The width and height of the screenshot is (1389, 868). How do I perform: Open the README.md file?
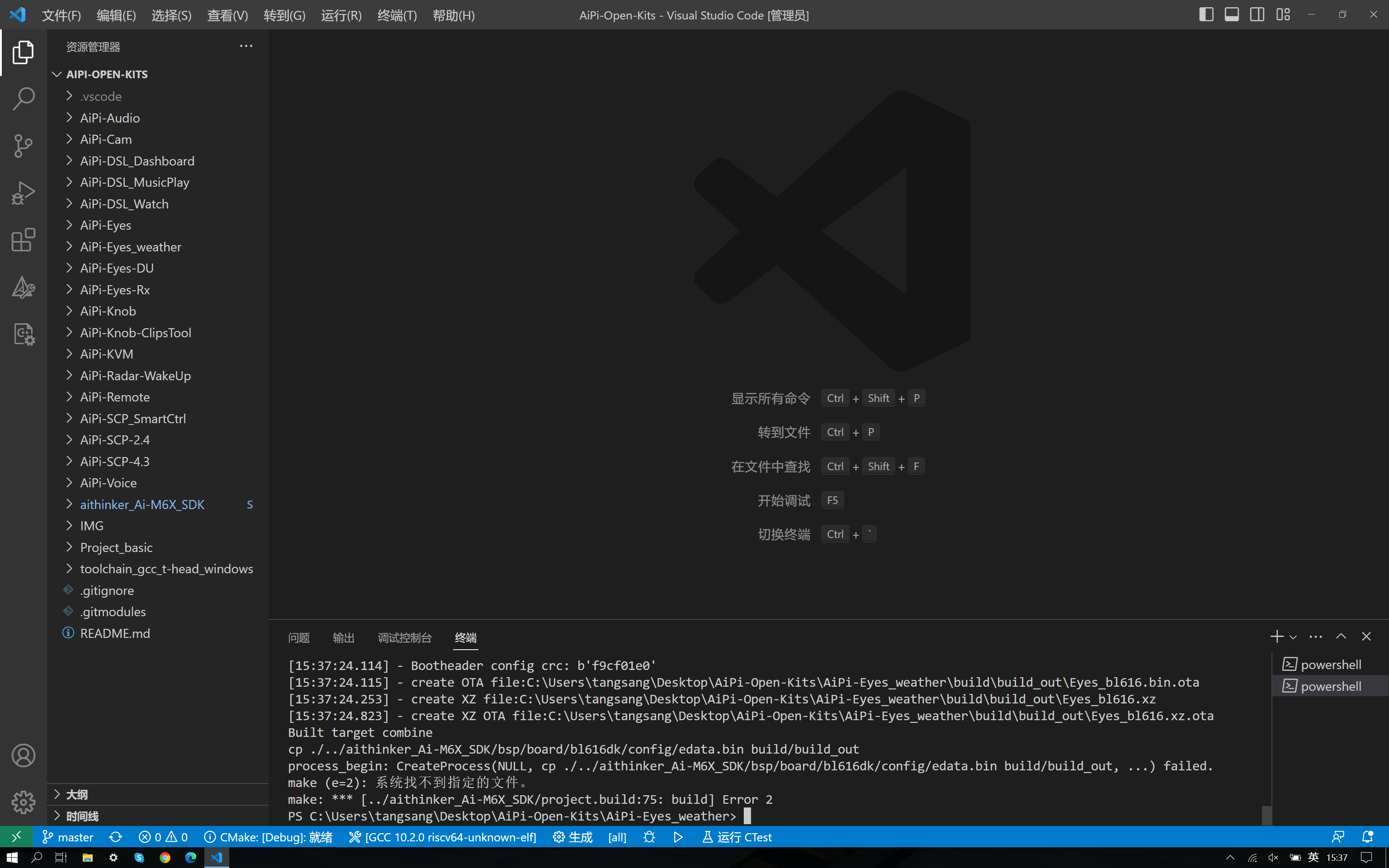point(158,633)
